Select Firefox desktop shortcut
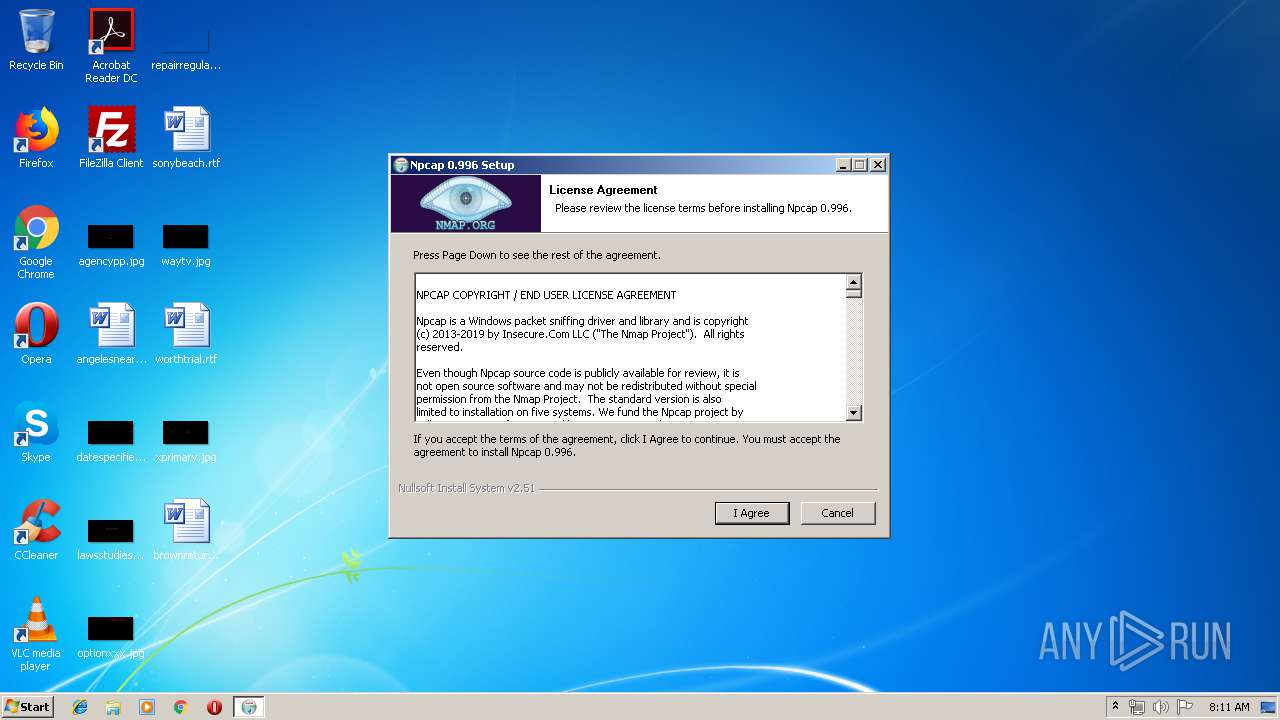Image resolution: width=1280 pixels, height=720 pixels. [36, 138]
